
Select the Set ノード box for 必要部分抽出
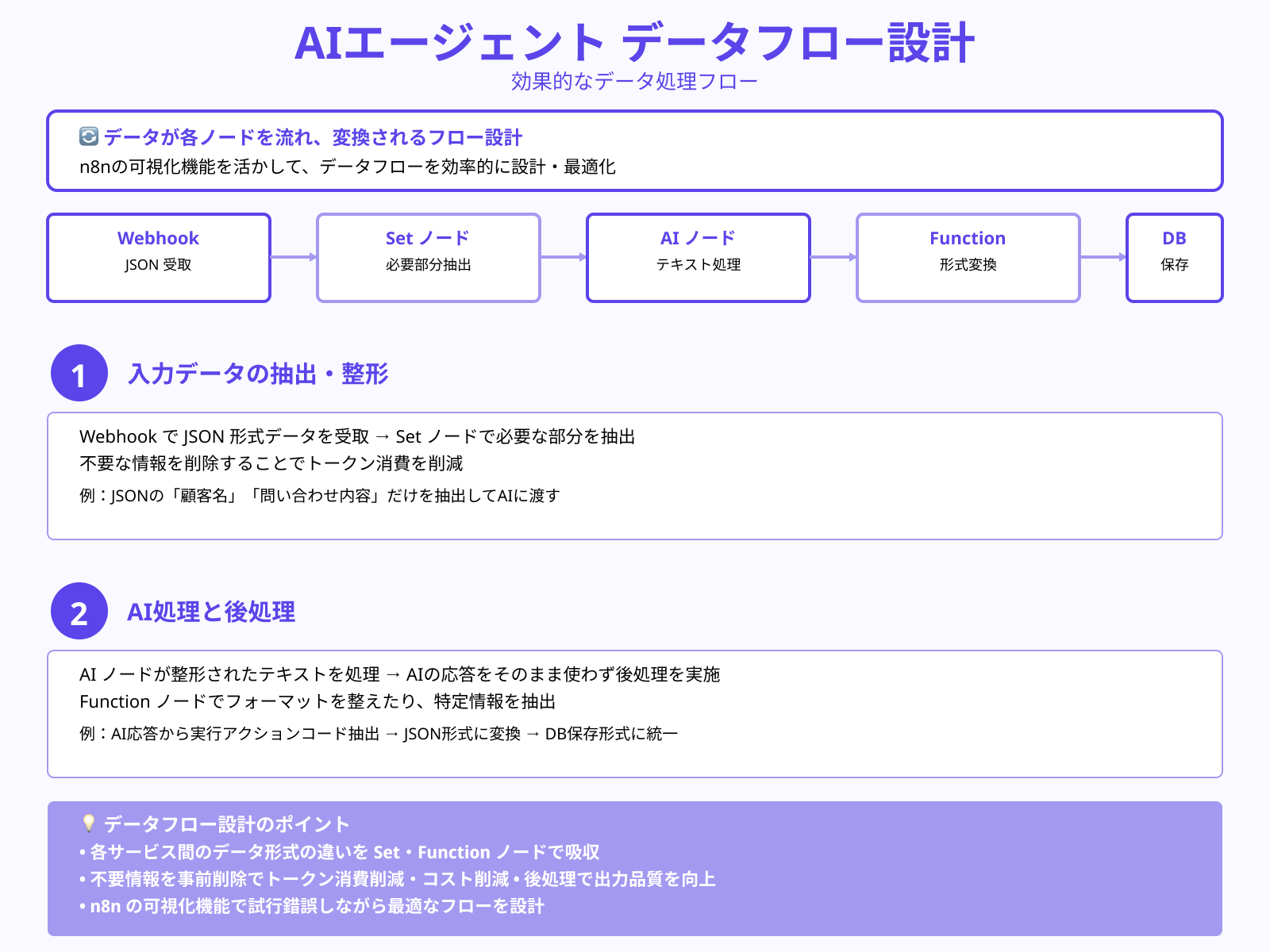(428, 257)
